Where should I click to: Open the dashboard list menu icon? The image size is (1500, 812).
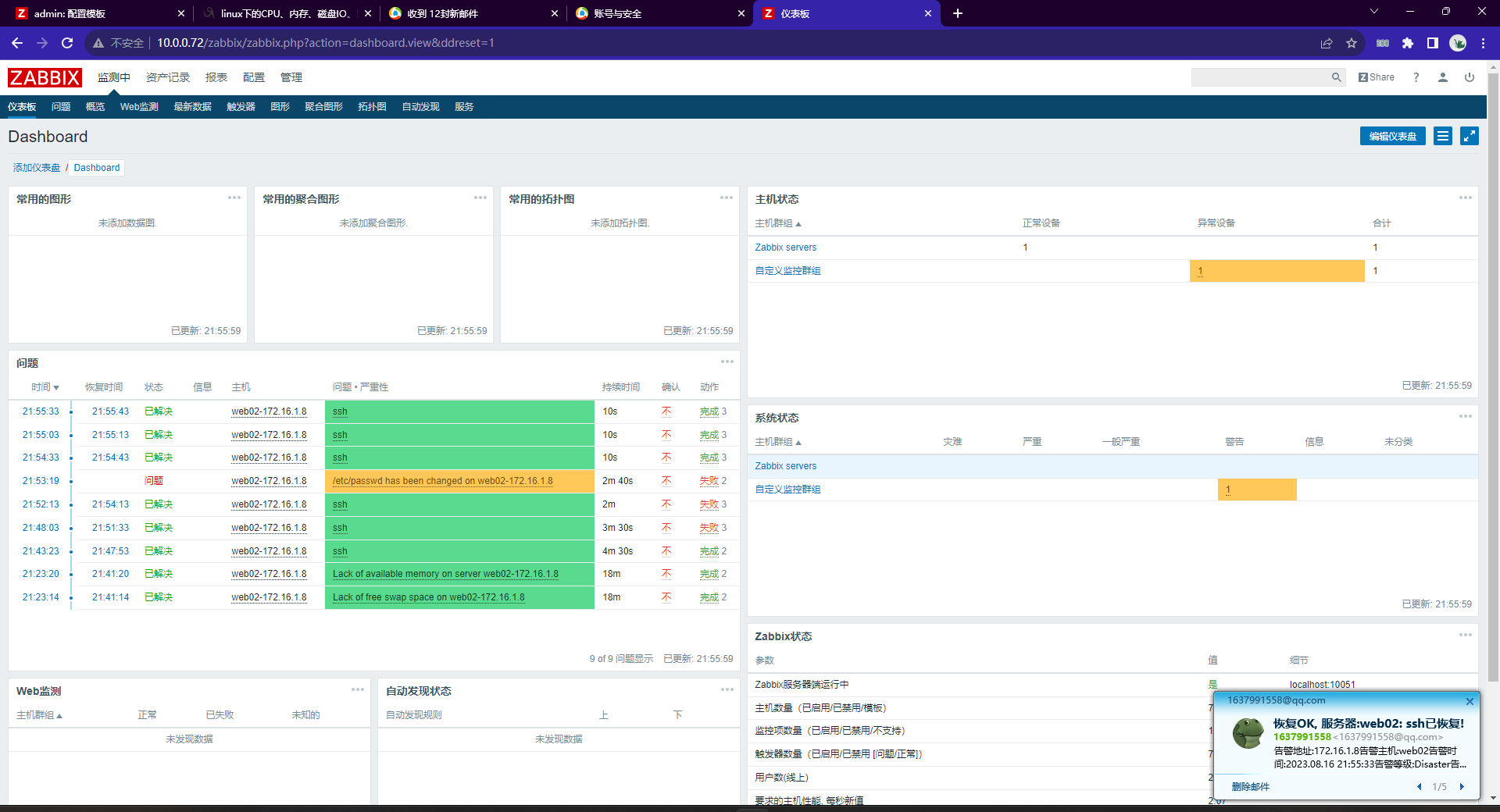tap(1443, 136)
